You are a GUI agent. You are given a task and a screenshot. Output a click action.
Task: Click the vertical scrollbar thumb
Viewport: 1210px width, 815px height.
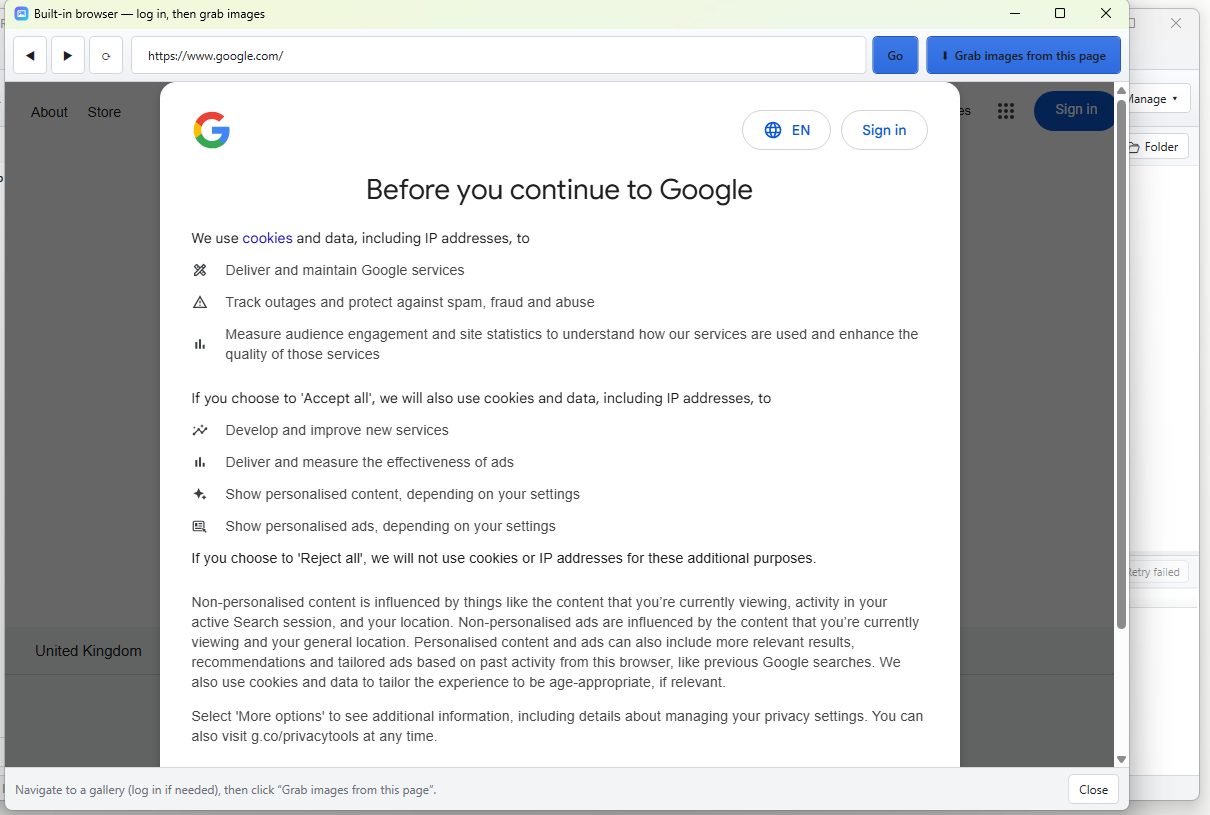tap(1121, 364)
